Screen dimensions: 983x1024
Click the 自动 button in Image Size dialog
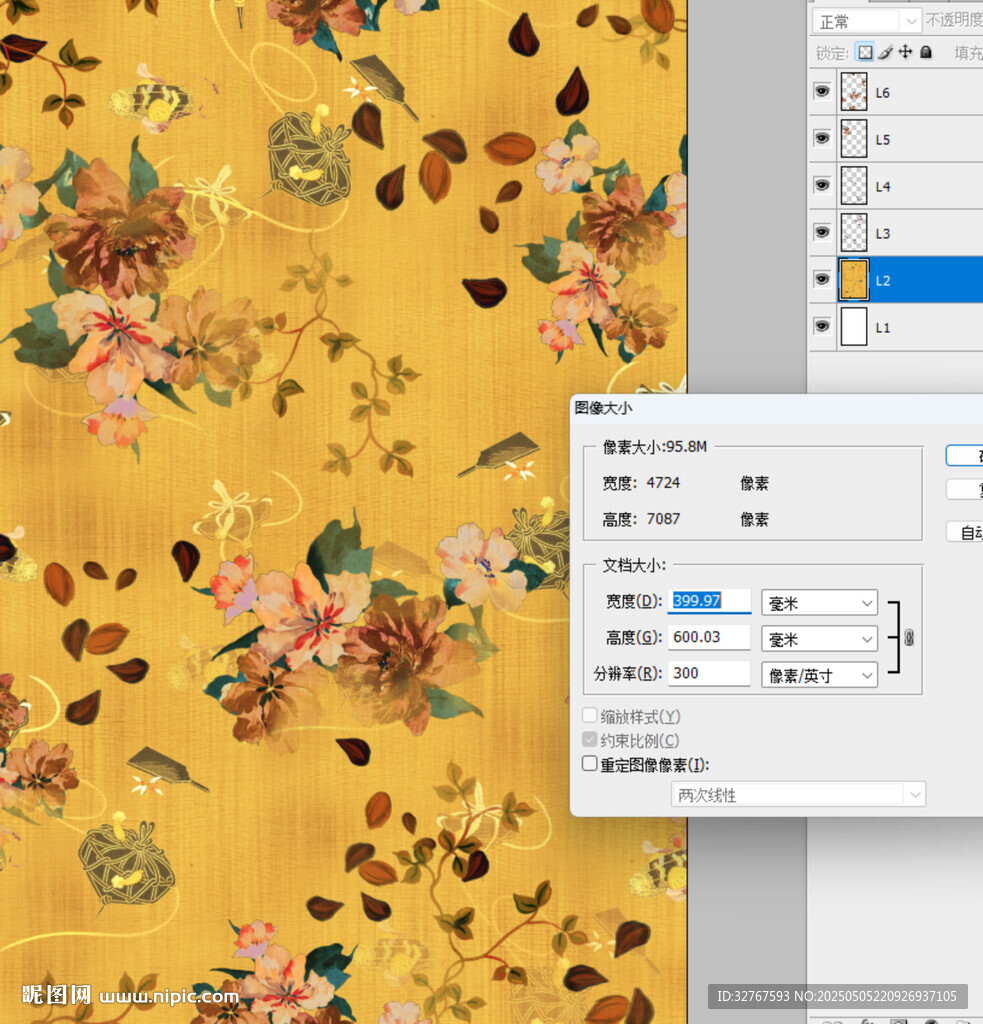pos(965,532)
